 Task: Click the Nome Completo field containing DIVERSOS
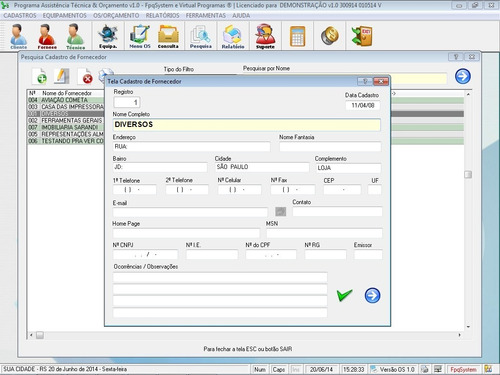click(x=247, y=125)
